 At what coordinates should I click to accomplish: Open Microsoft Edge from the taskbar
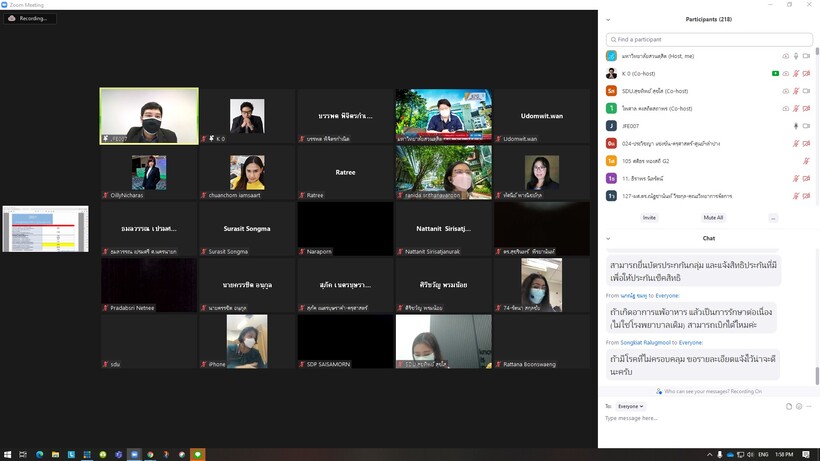pos(39,455)
